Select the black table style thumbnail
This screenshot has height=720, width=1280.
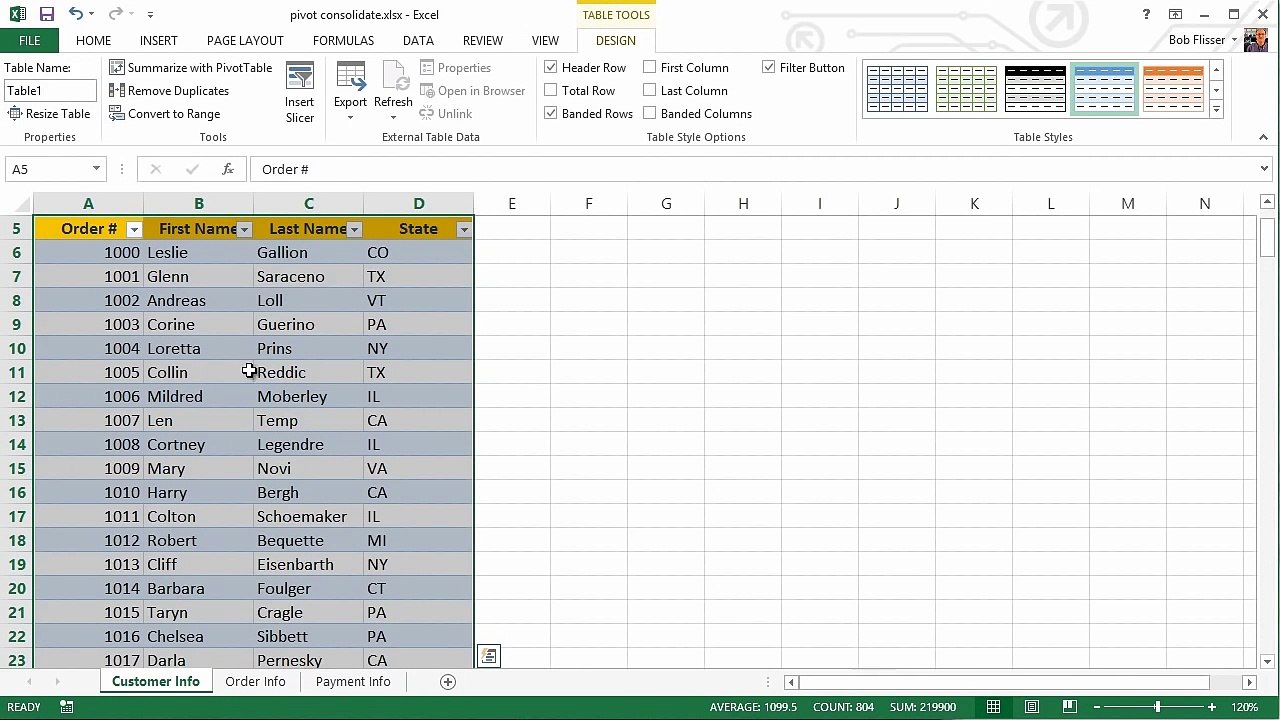1035,89
